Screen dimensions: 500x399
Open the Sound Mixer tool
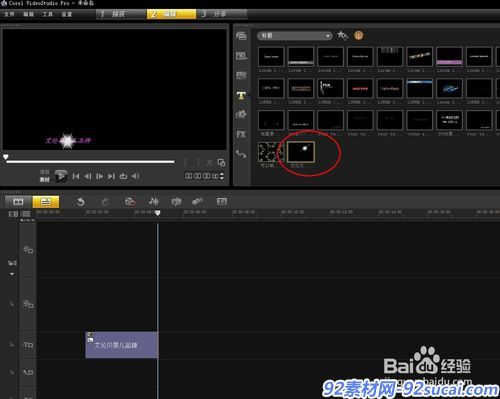(x=154, y=201)
